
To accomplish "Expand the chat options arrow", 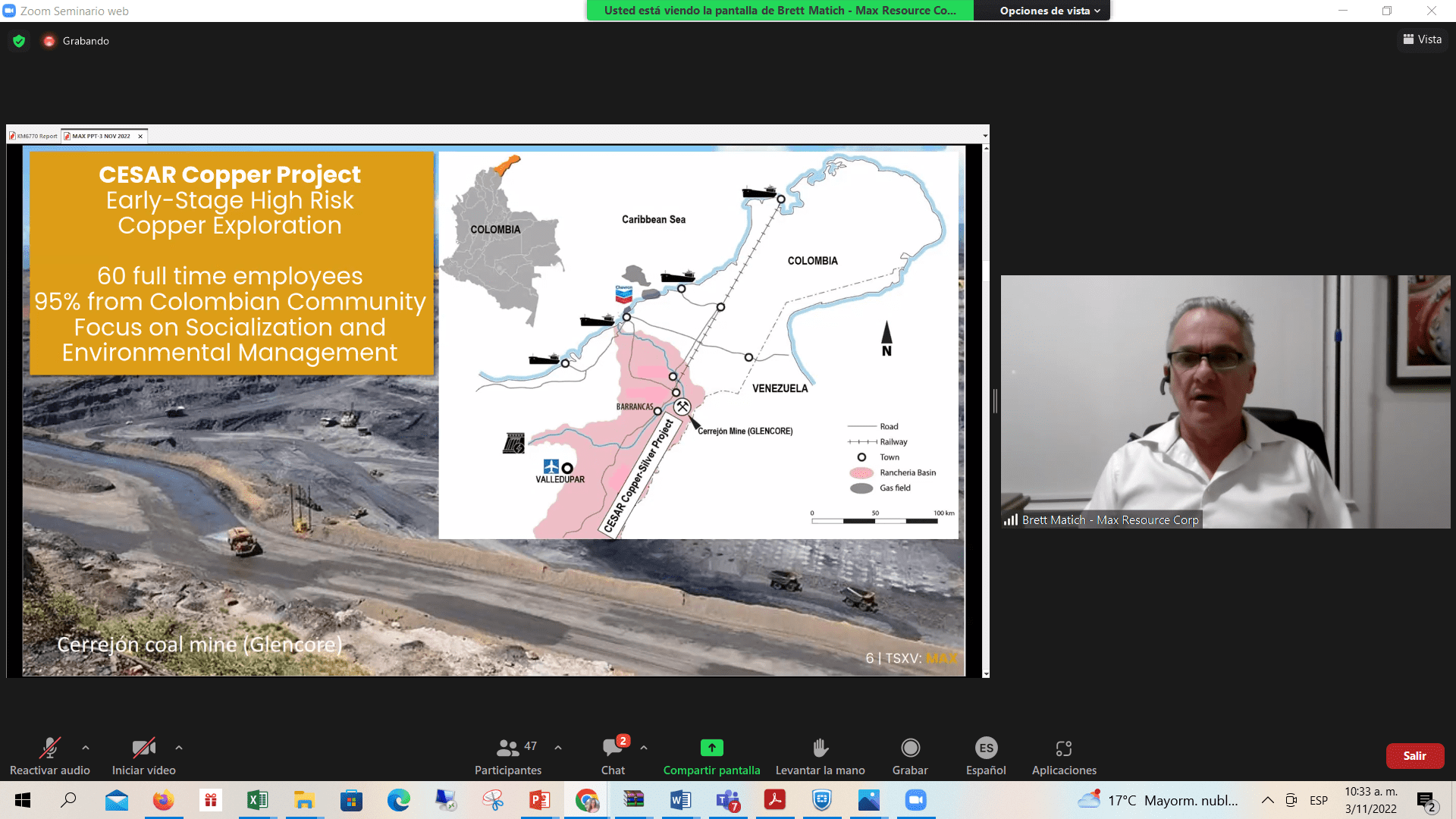I will point(644,748).
